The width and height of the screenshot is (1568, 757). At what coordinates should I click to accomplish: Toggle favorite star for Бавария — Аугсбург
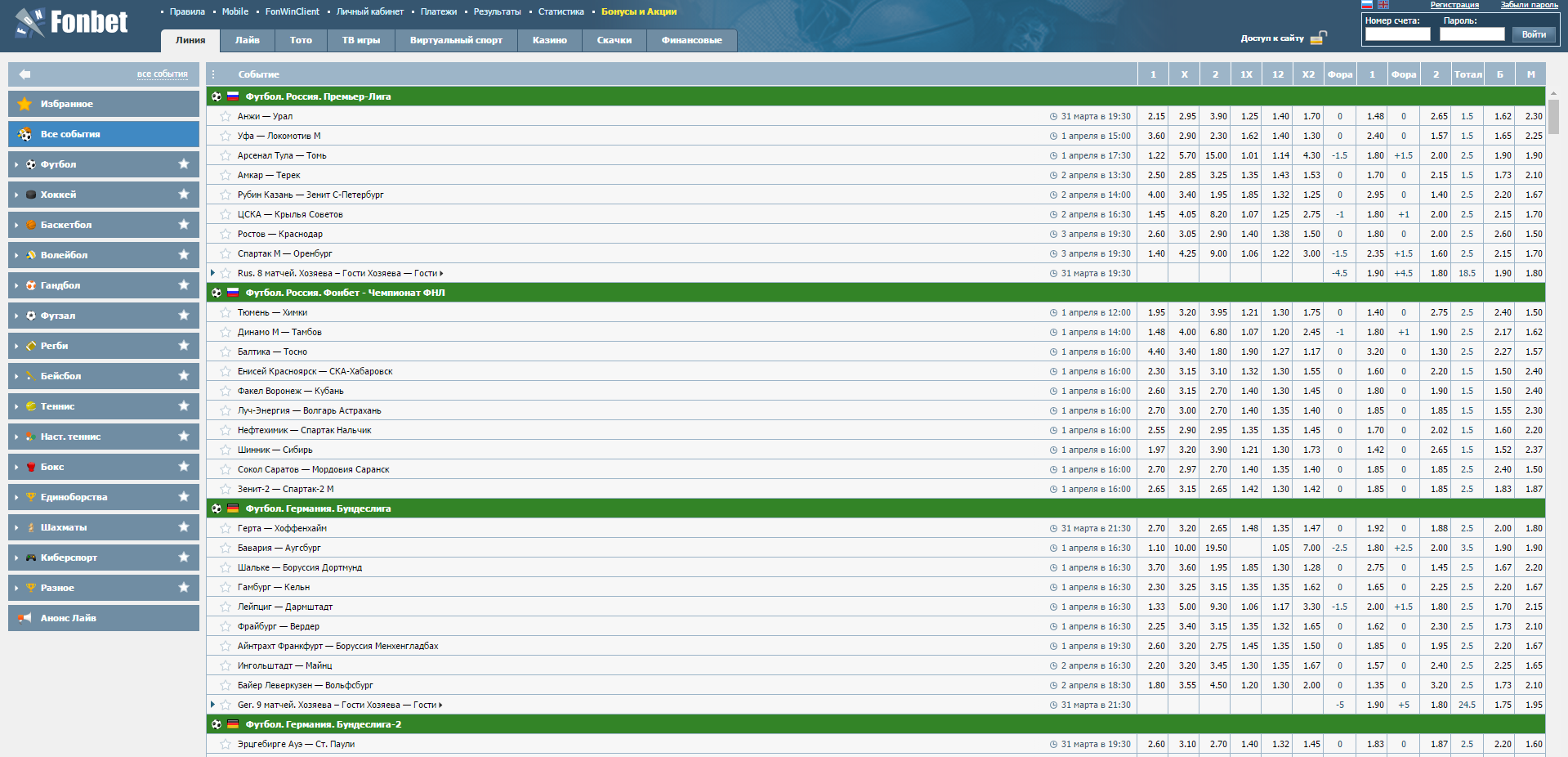226,548
